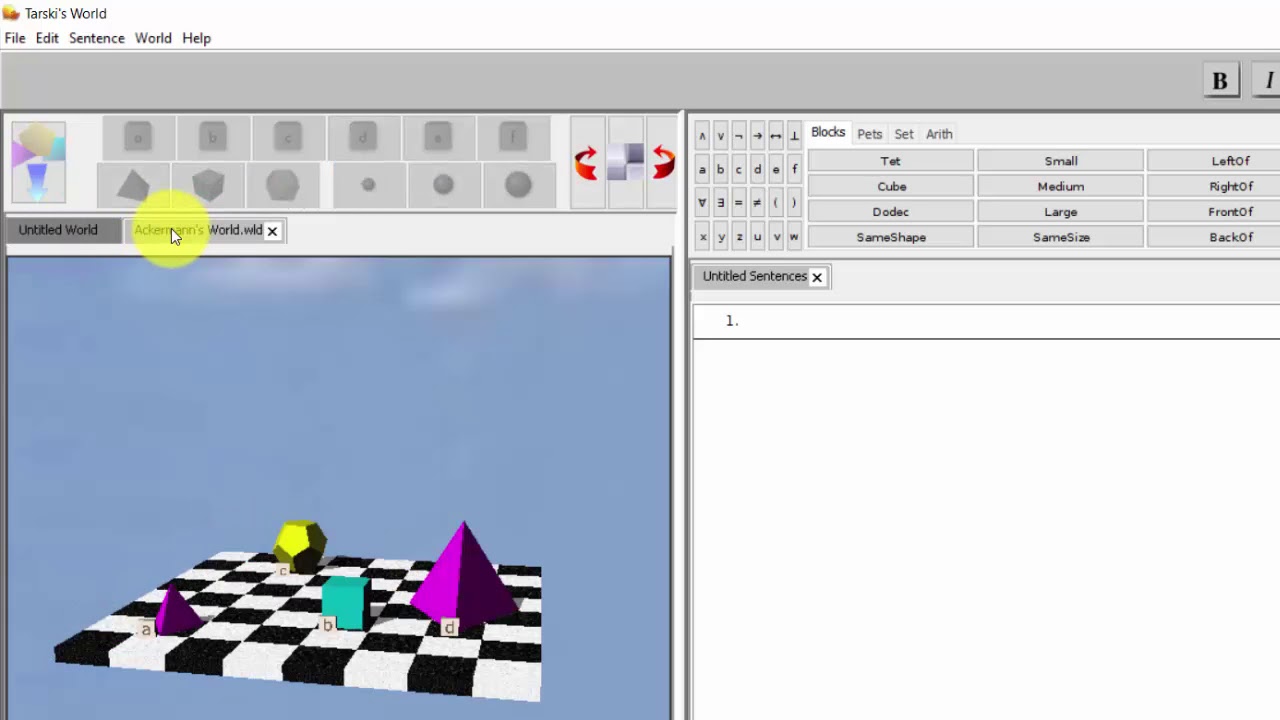The width and height of the screenshot is (1280, 720).
Task: Close the Ackermann's World.wld tab
Action: pyautogui.click(x=272, y=231)
